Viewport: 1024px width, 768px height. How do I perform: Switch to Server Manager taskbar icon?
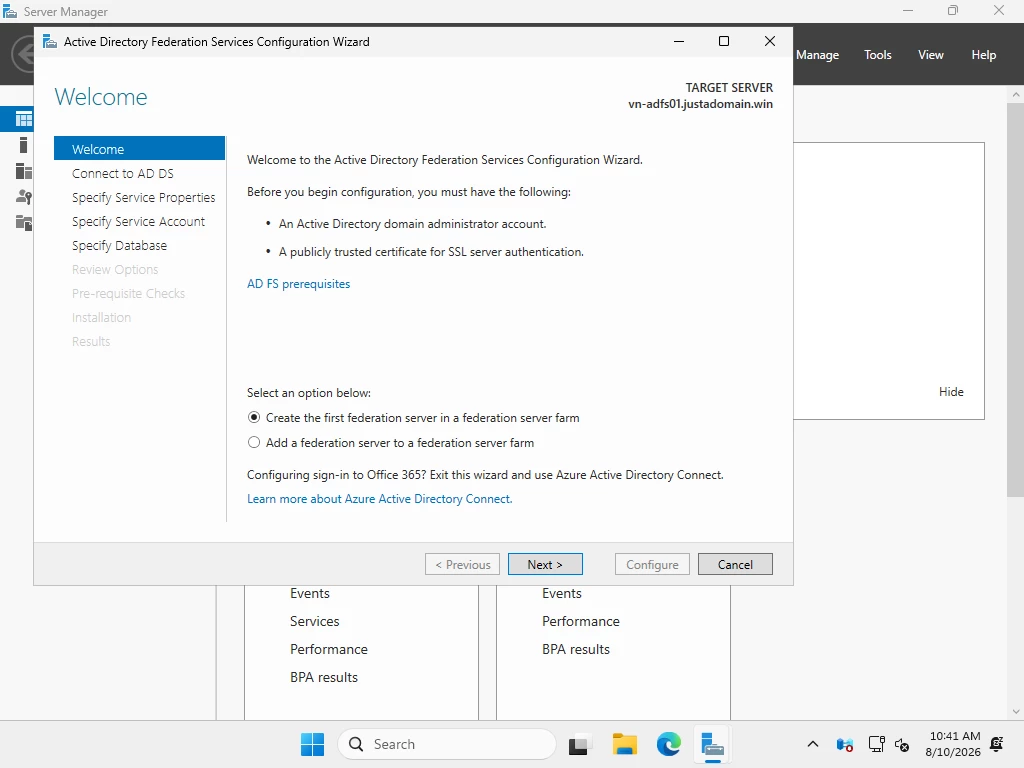coord(712,744)
